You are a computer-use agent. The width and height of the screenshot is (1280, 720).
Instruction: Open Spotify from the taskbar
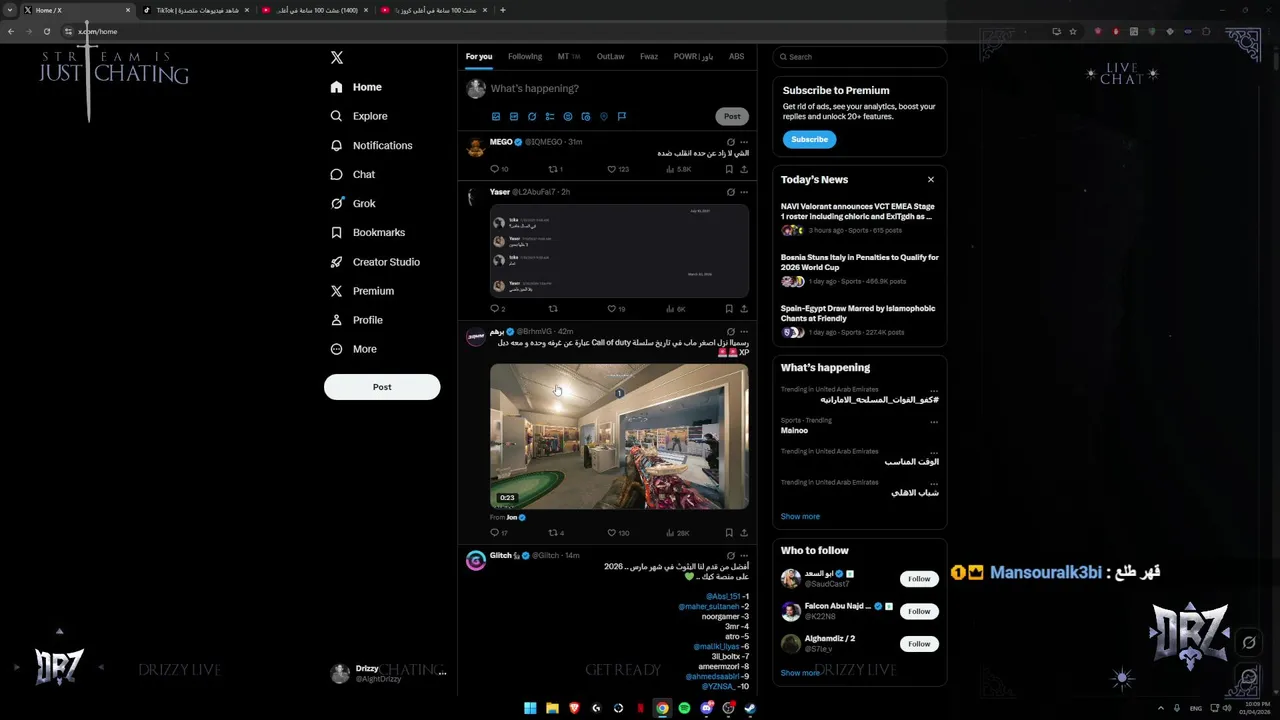pyautogui.click(x=684, y=708)
